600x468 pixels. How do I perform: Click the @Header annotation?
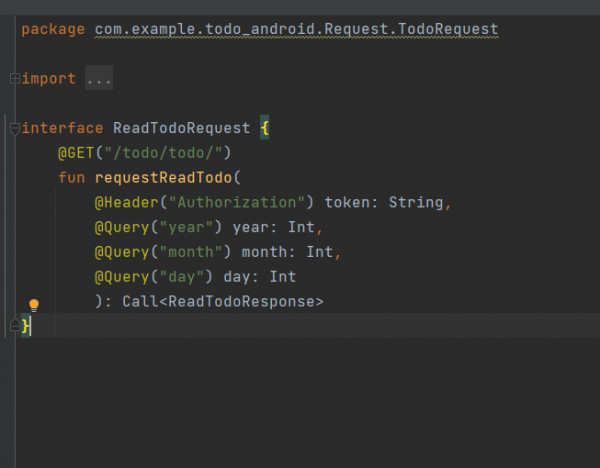[x=126, y=202]
